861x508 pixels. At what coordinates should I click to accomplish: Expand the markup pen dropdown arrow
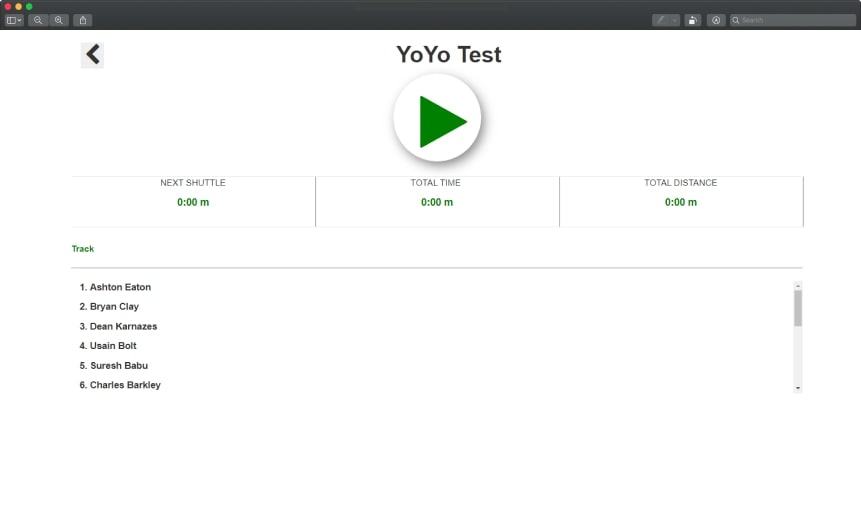pos(674,20)
